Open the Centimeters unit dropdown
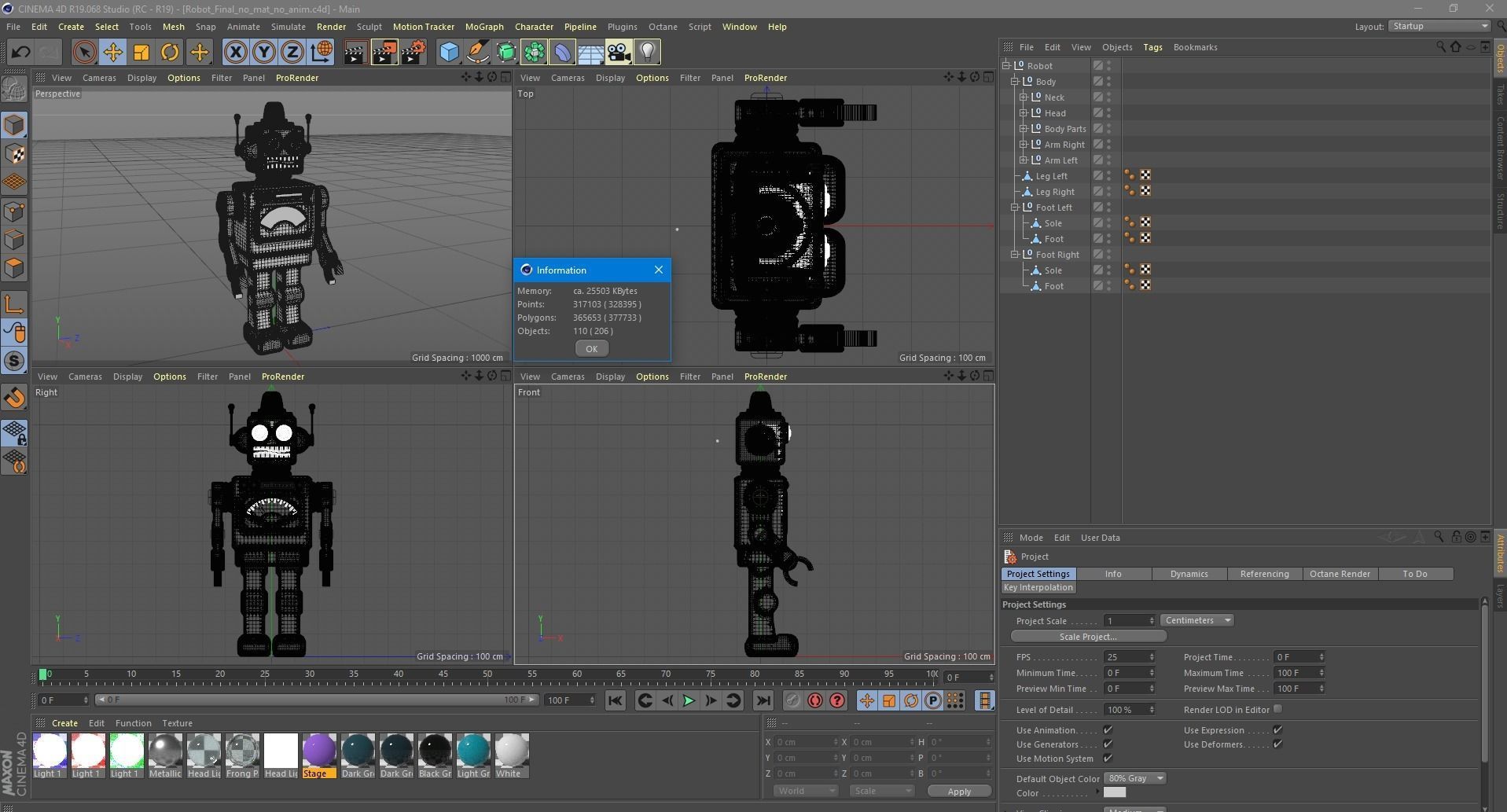This screenshot has height=812, width=1507. pyautogui.click(x=1196, y=620)
